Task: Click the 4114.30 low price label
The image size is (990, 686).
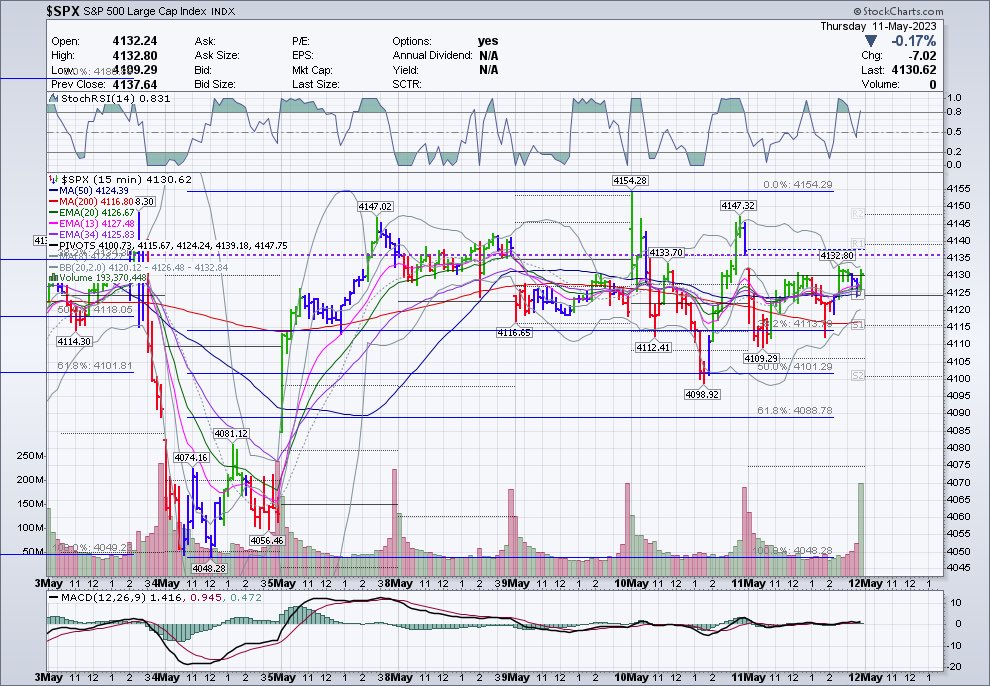Action: point(74,341)
